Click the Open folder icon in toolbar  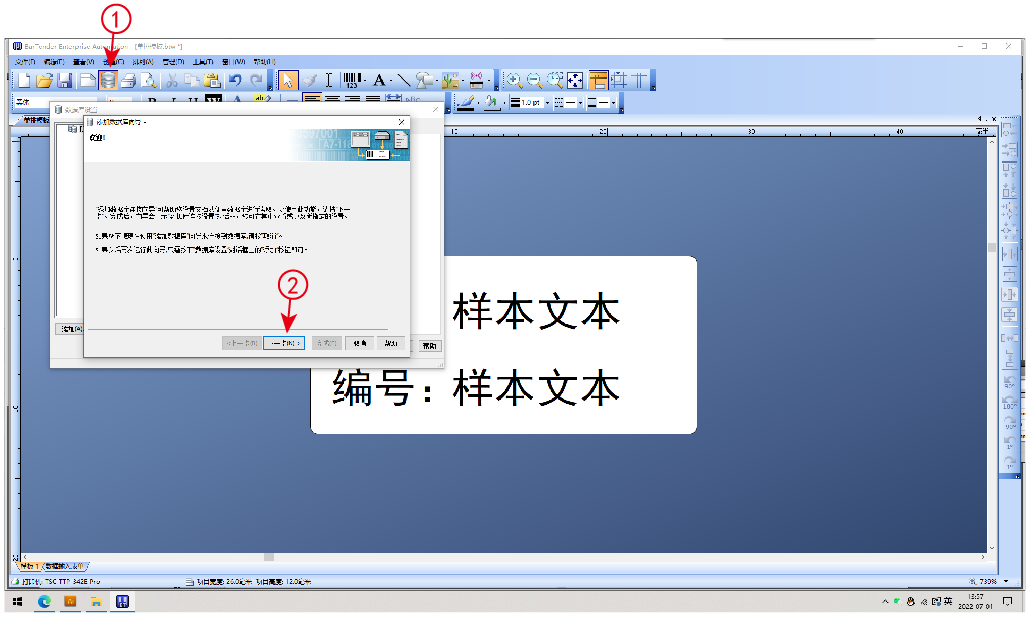point(44,80)
